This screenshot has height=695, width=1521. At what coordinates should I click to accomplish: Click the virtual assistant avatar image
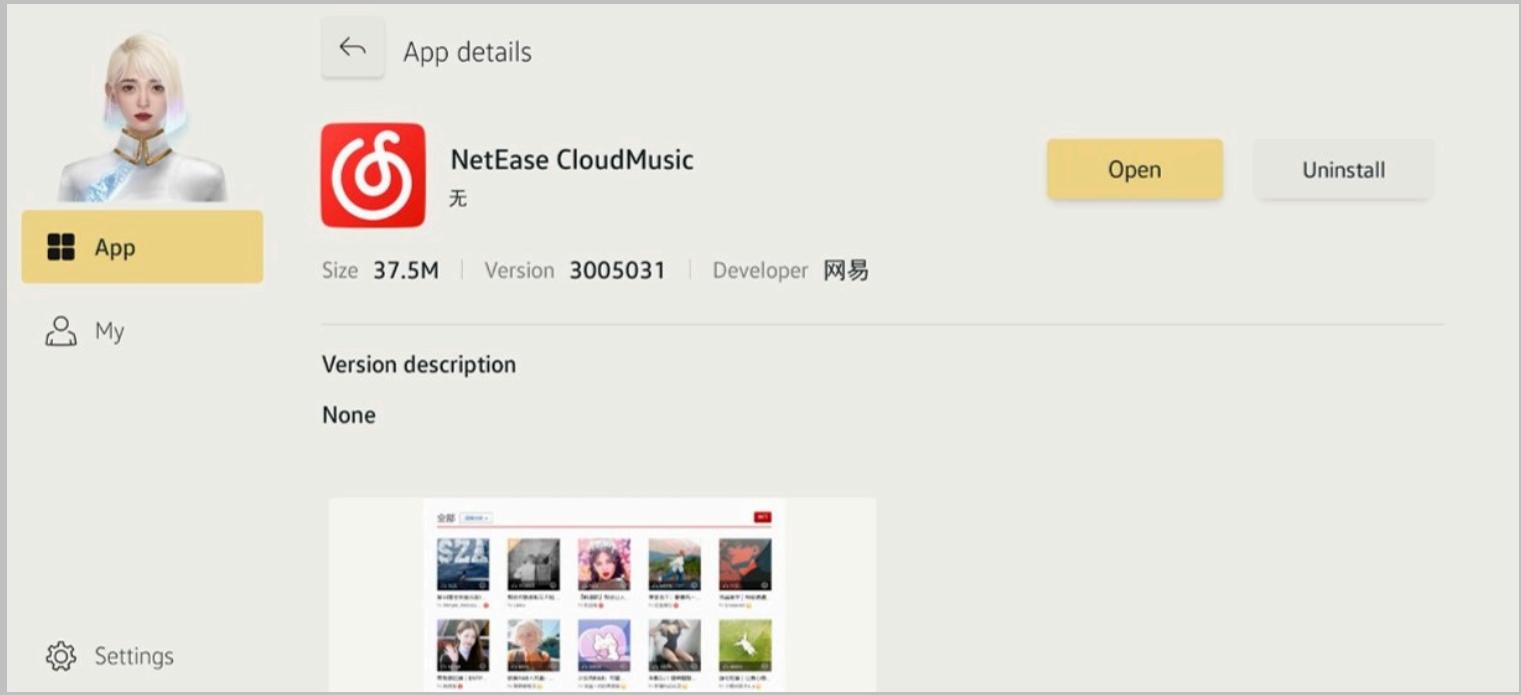tap(142, 116)
